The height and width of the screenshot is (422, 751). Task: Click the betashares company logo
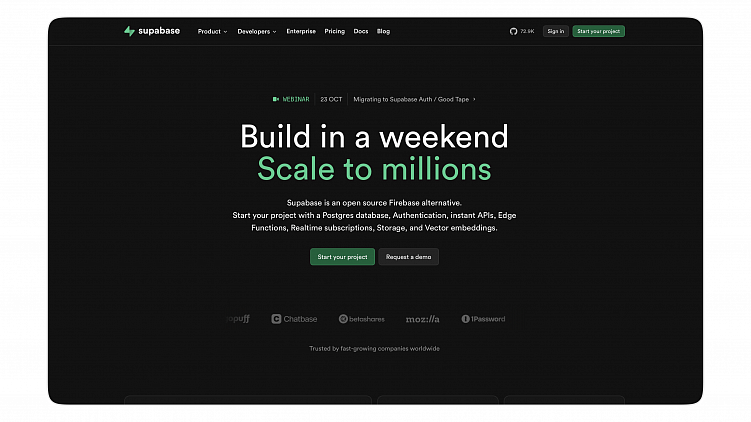pyautogui.click(x=362, y=319)
